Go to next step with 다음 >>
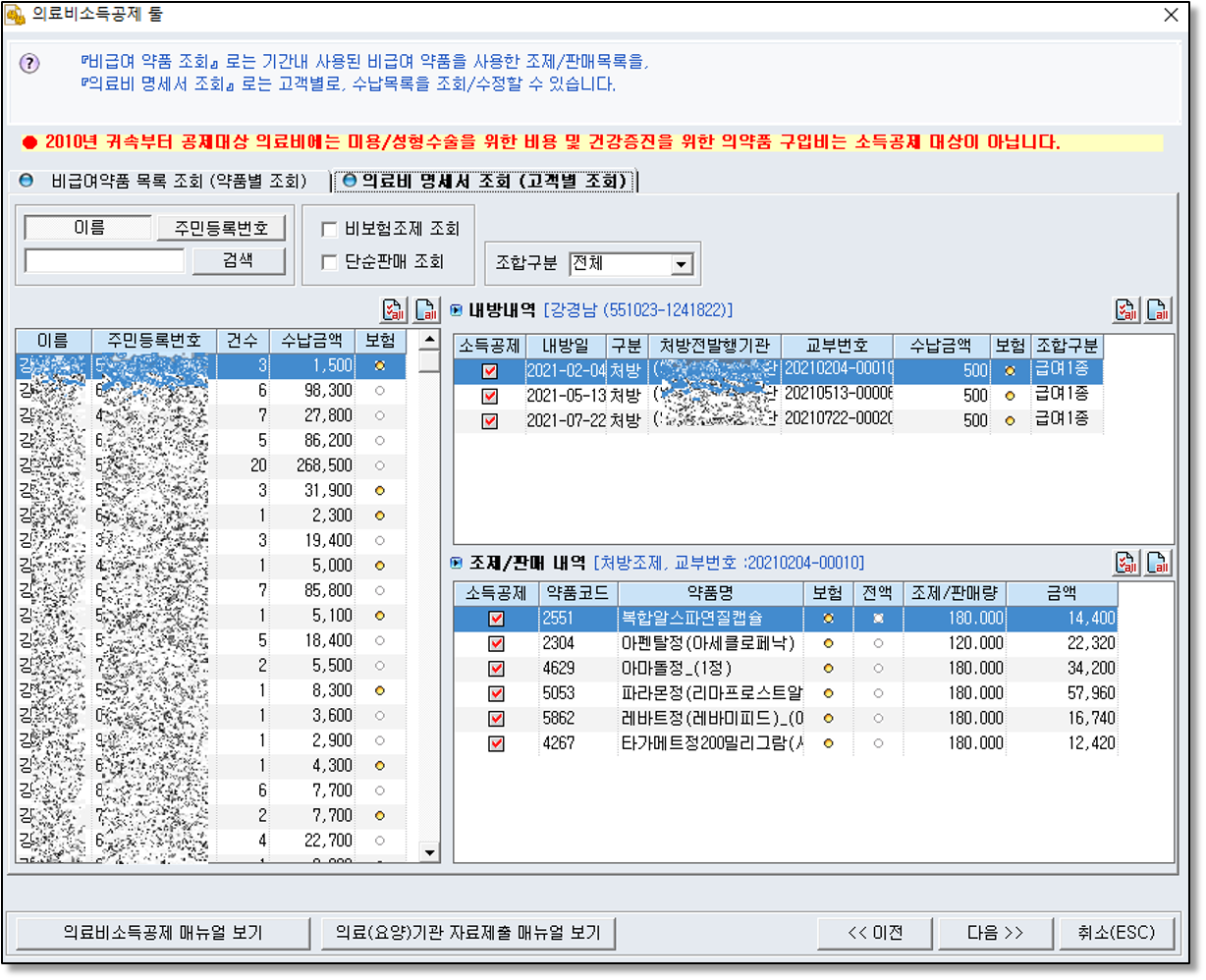The width and height of the screenshot is (1206, 980). pos(996,933)
